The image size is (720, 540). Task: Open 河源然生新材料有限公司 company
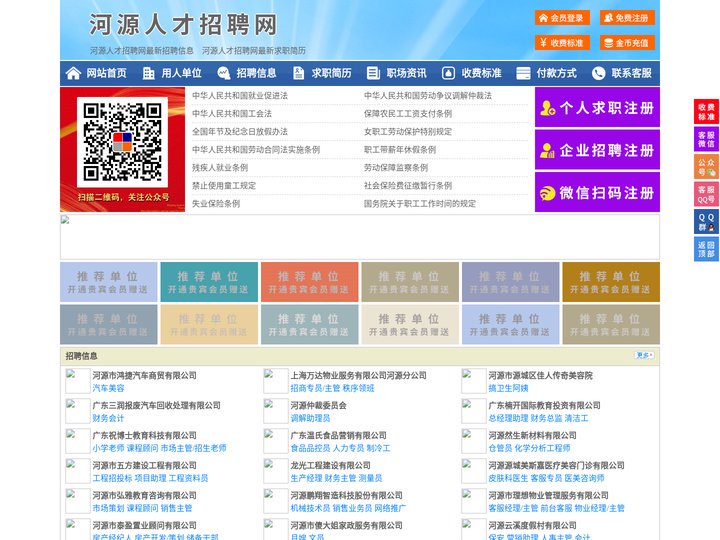[532, 435]
